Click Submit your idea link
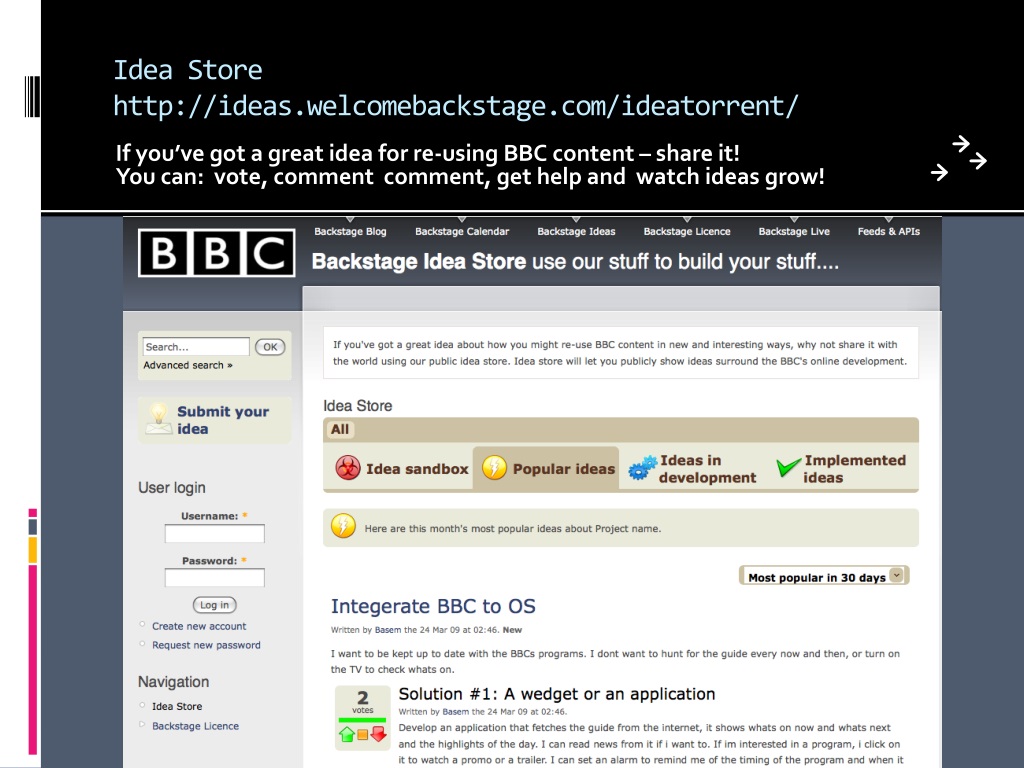The image size is (1024, 768). click(223, 420)
